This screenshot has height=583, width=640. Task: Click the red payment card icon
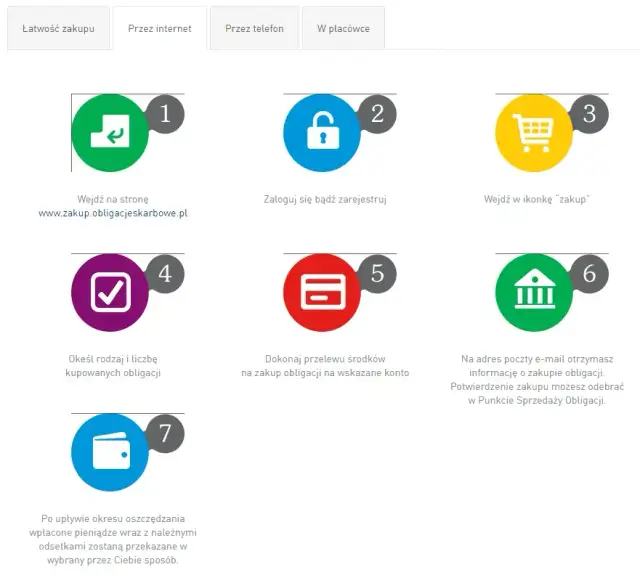click(321, 293)
